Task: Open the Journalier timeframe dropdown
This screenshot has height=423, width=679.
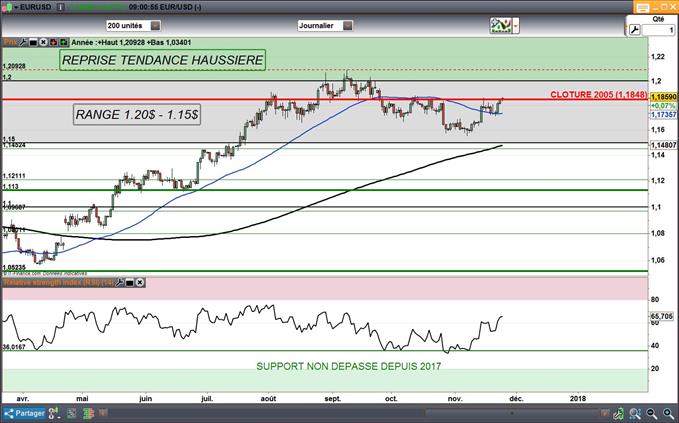Action: point(325,26)
